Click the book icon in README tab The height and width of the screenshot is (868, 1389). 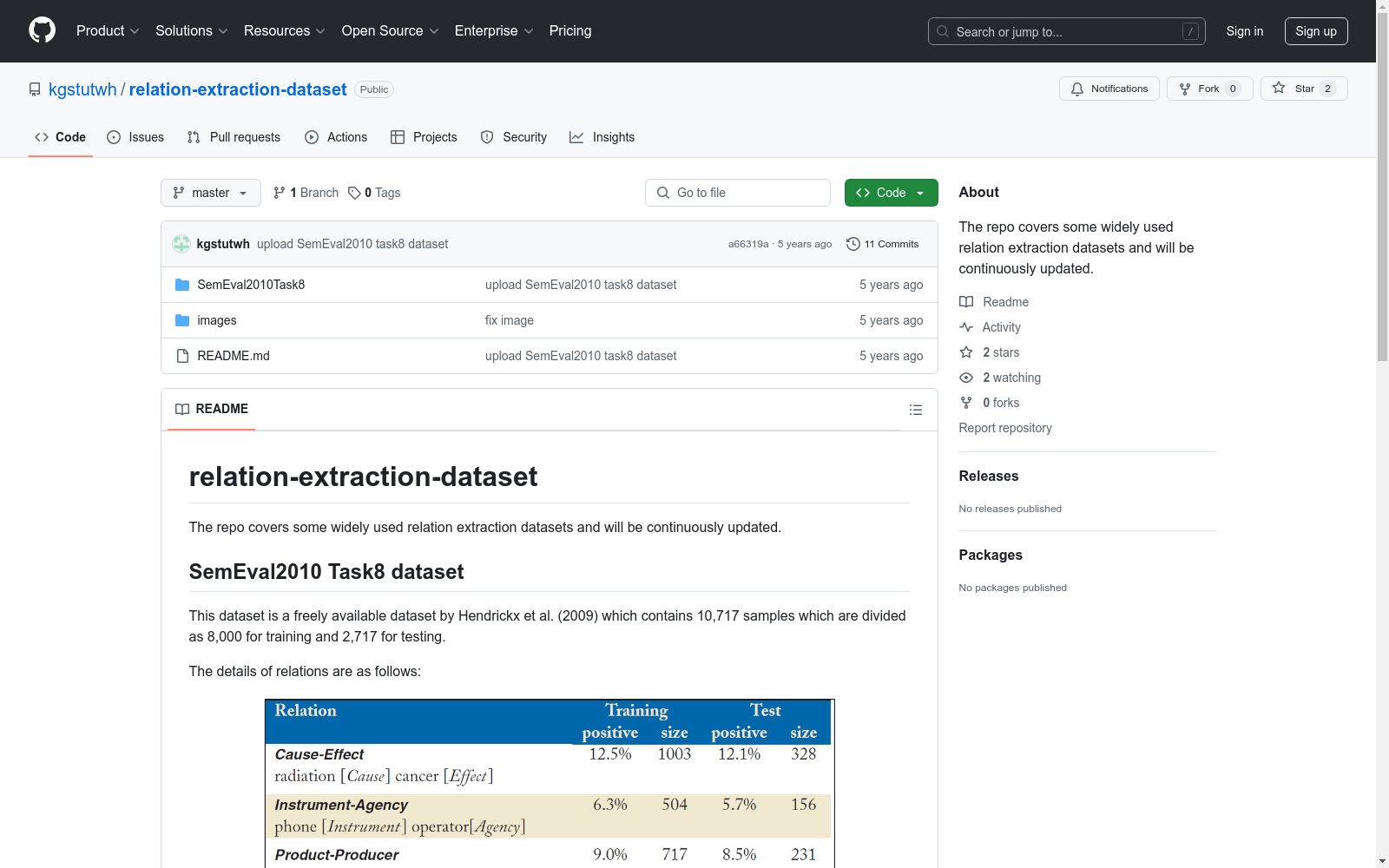pyautogui.click(x=182, y=409)
